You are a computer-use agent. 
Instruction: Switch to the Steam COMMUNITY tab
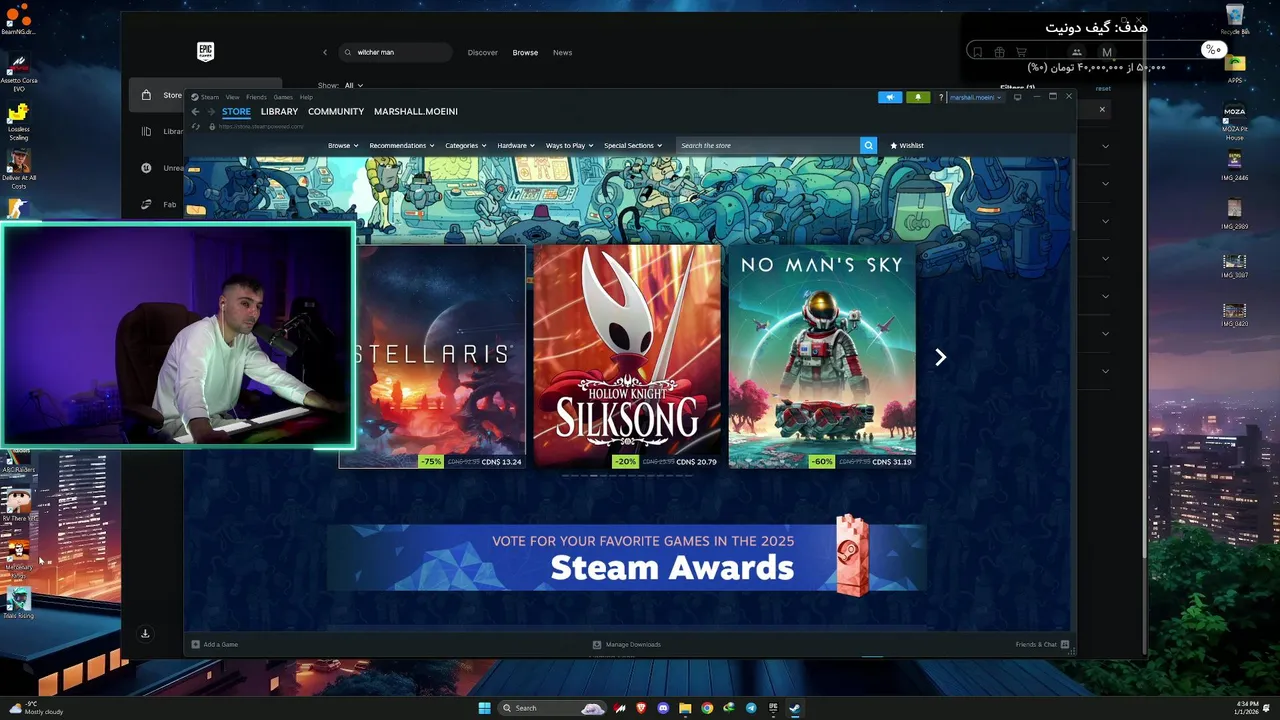point(336,111)
